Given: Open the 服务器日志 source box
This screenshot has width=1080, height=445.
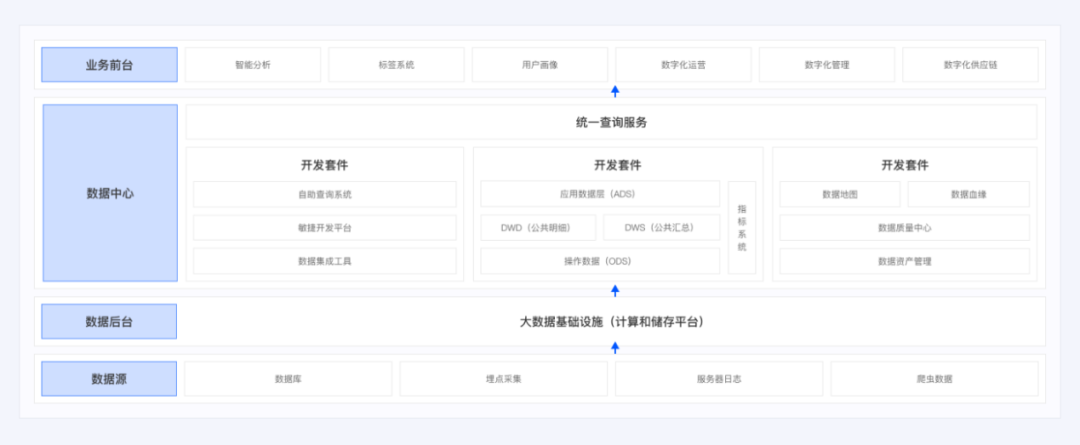Looking at the screenshot, I should 719,379.
